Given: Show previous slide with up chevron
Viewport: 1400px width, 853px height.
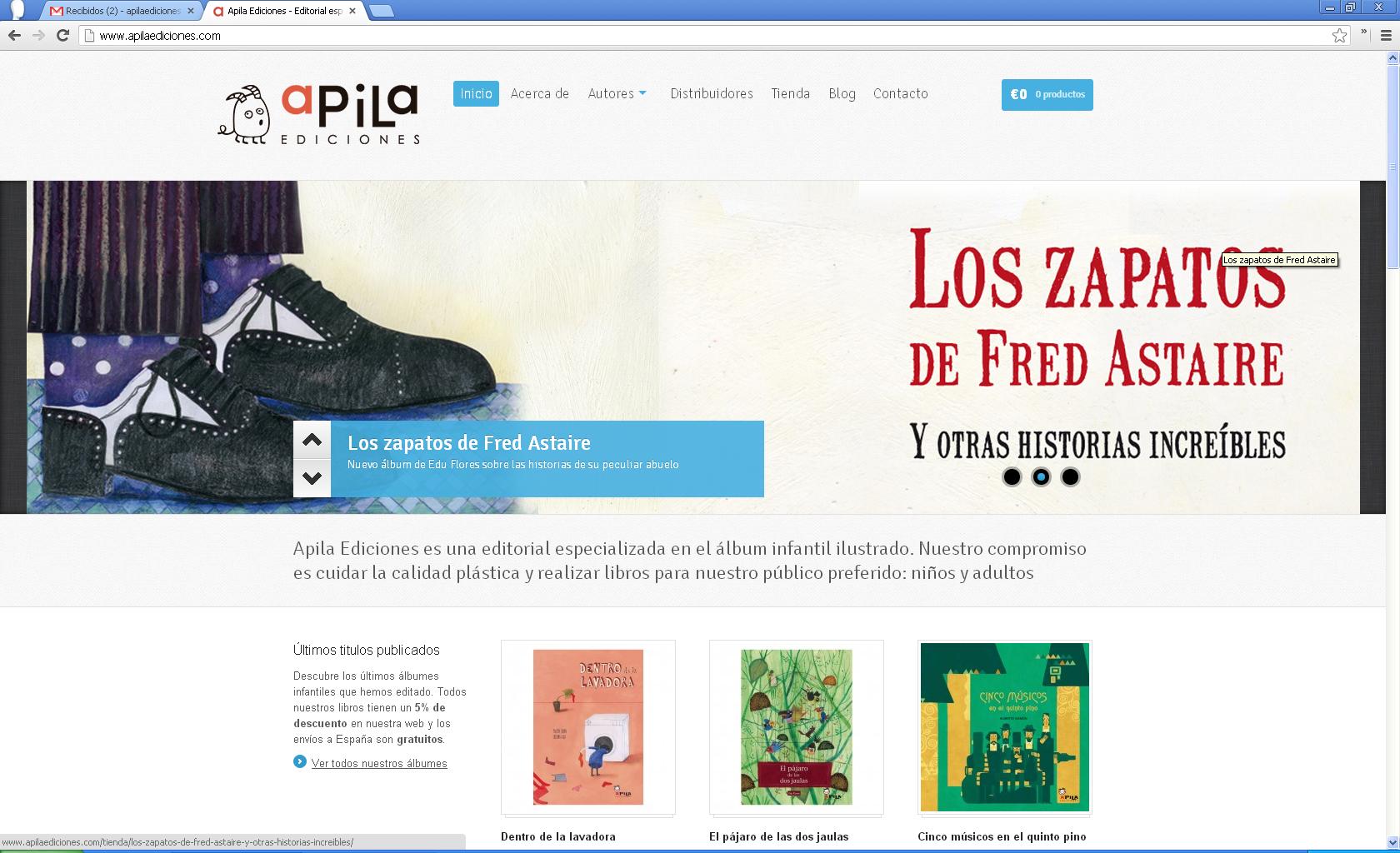Looking at the screenshot, I should [312, 440].
